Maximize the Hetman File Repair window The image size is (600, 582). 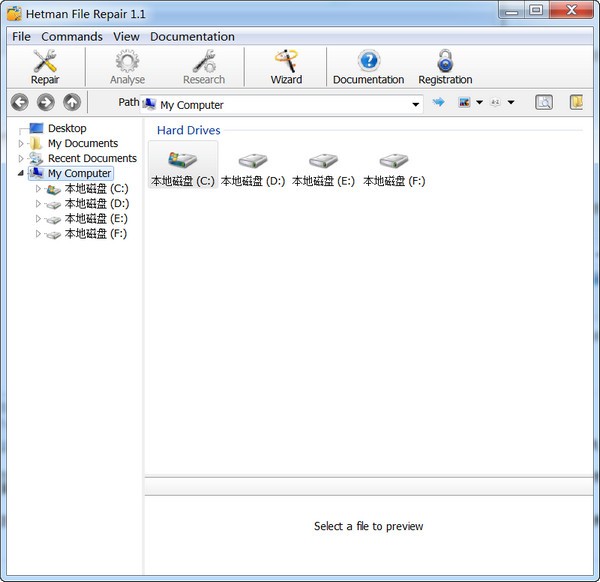[x=536, y=10]
